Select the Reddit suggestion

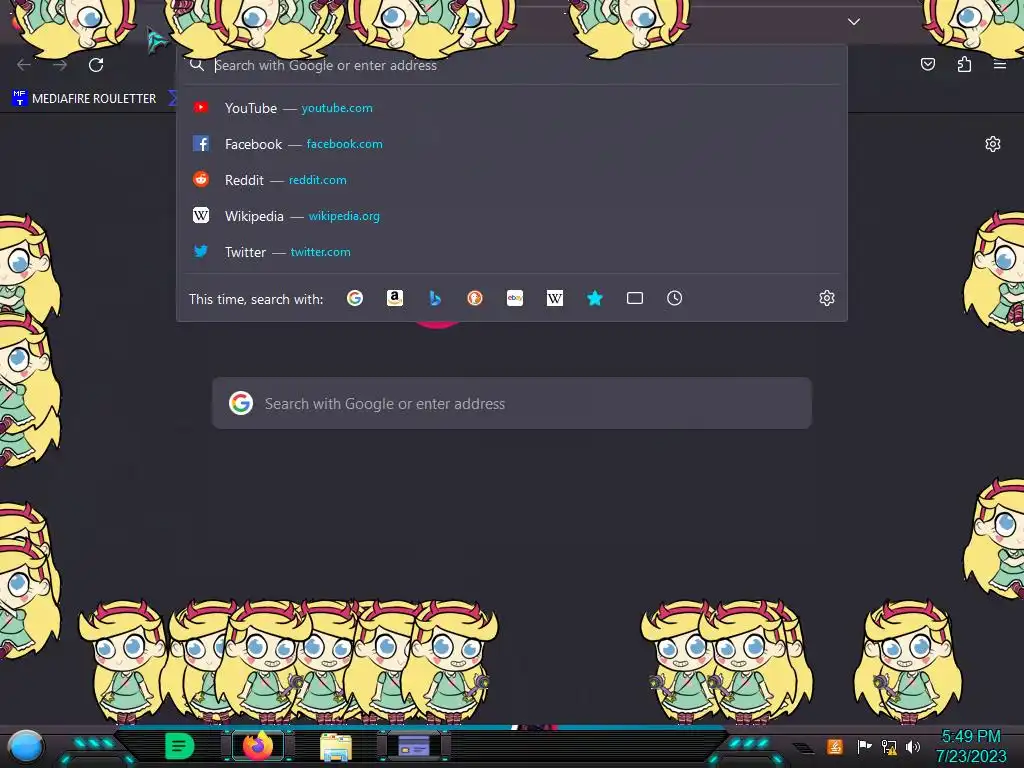512,180
